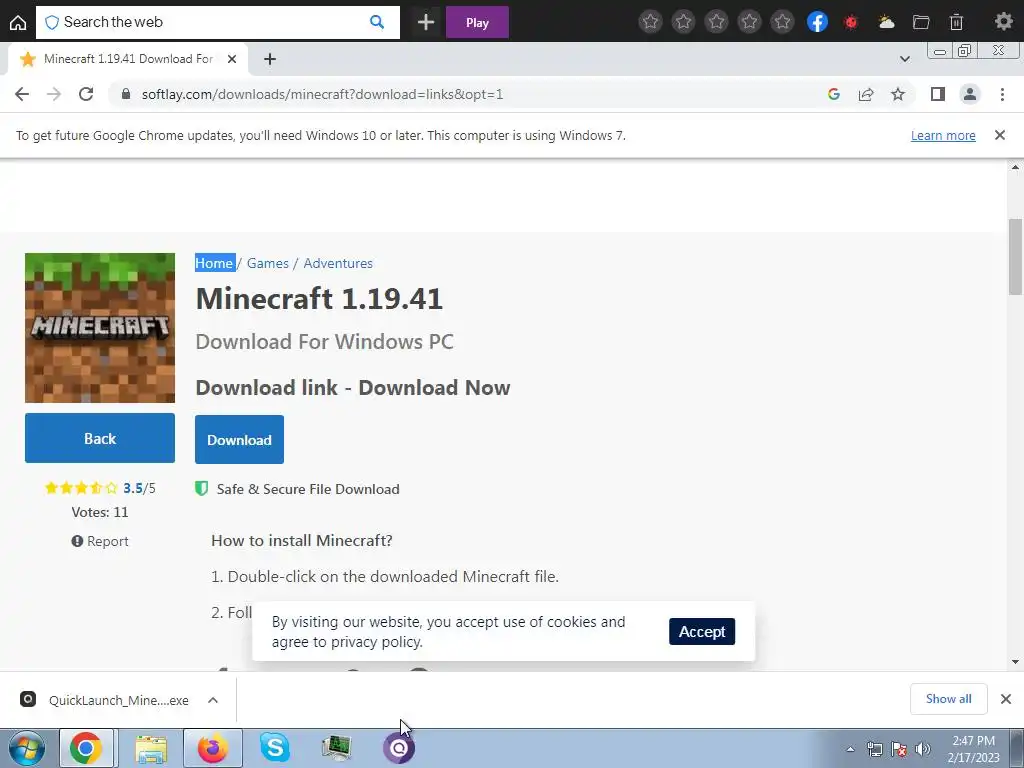Open the Games breadcrumb link
This screenshot has width=1024, height=768.
[x=268, y=263]
